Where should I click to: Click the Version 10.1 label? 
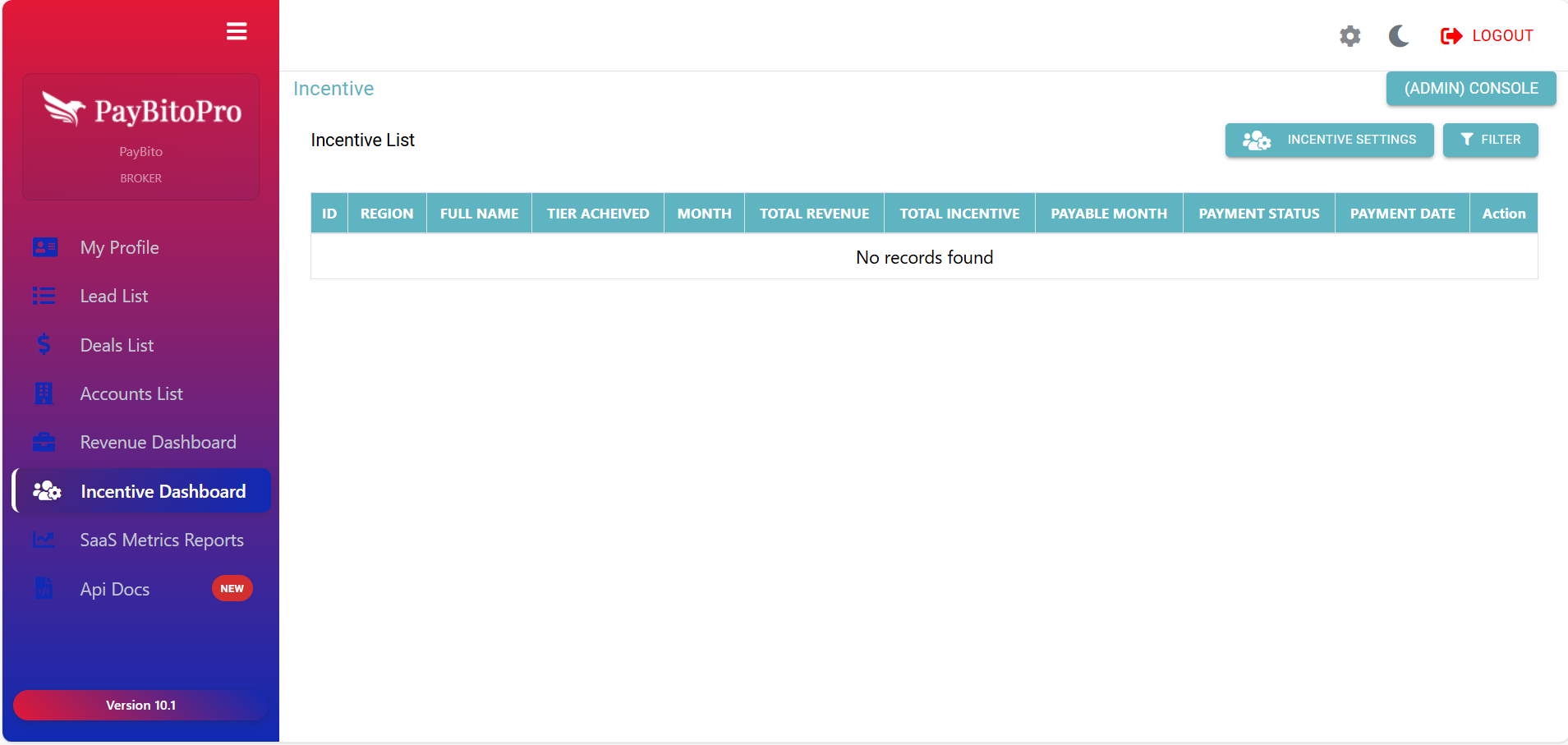tap(140, 706)
